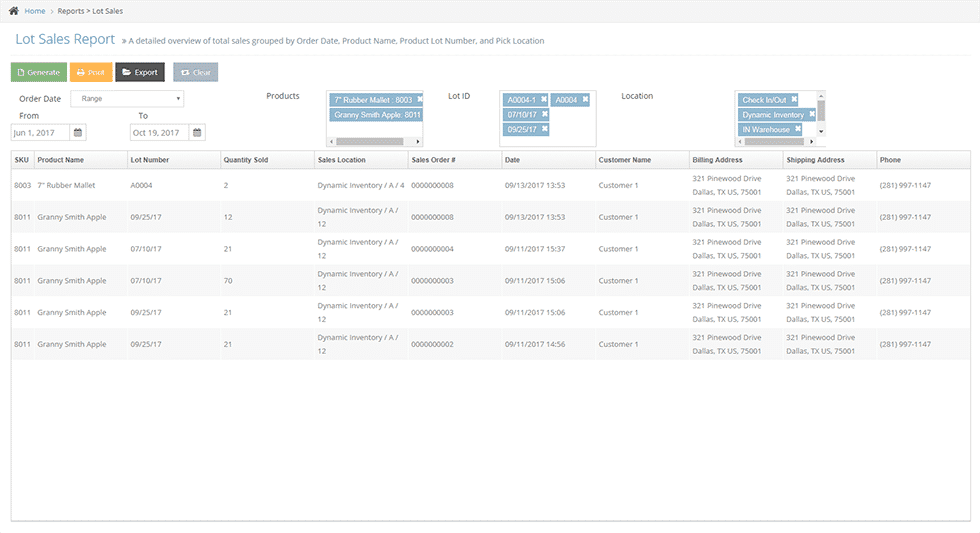
Task: Open the To date calendar picker
Action: 198,132
